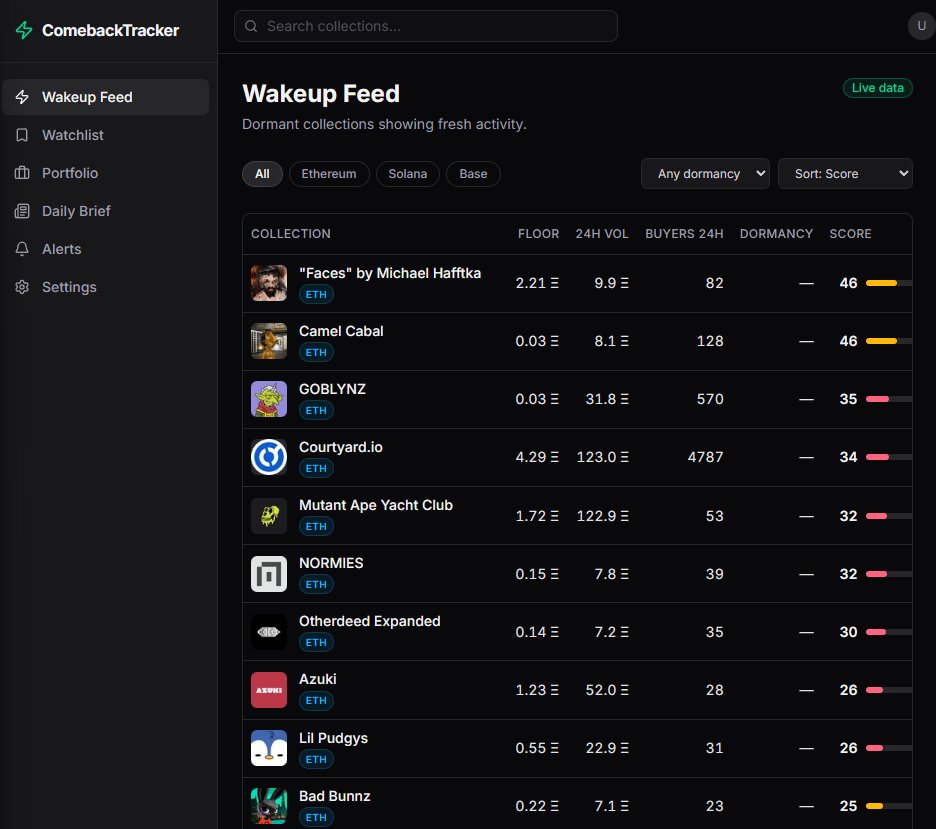Click Mutant Ape floor value 1.72
The height and width of the screenshot is (829, 936).
click(x=537, y=516)
